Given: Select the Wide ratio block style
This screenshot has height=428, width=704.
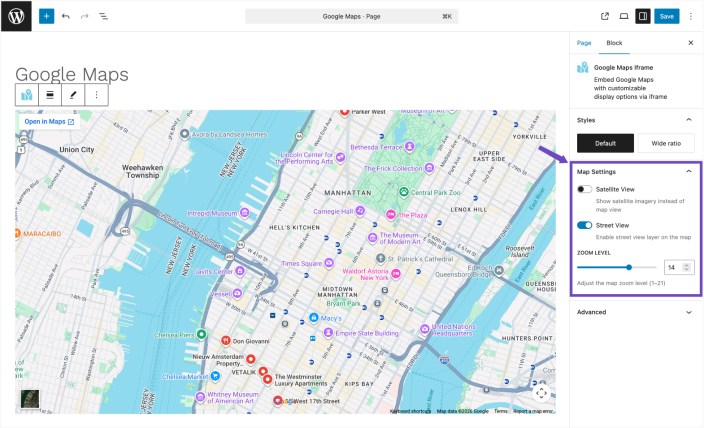Looking at the screenshot, I should [x=666, y=143].
